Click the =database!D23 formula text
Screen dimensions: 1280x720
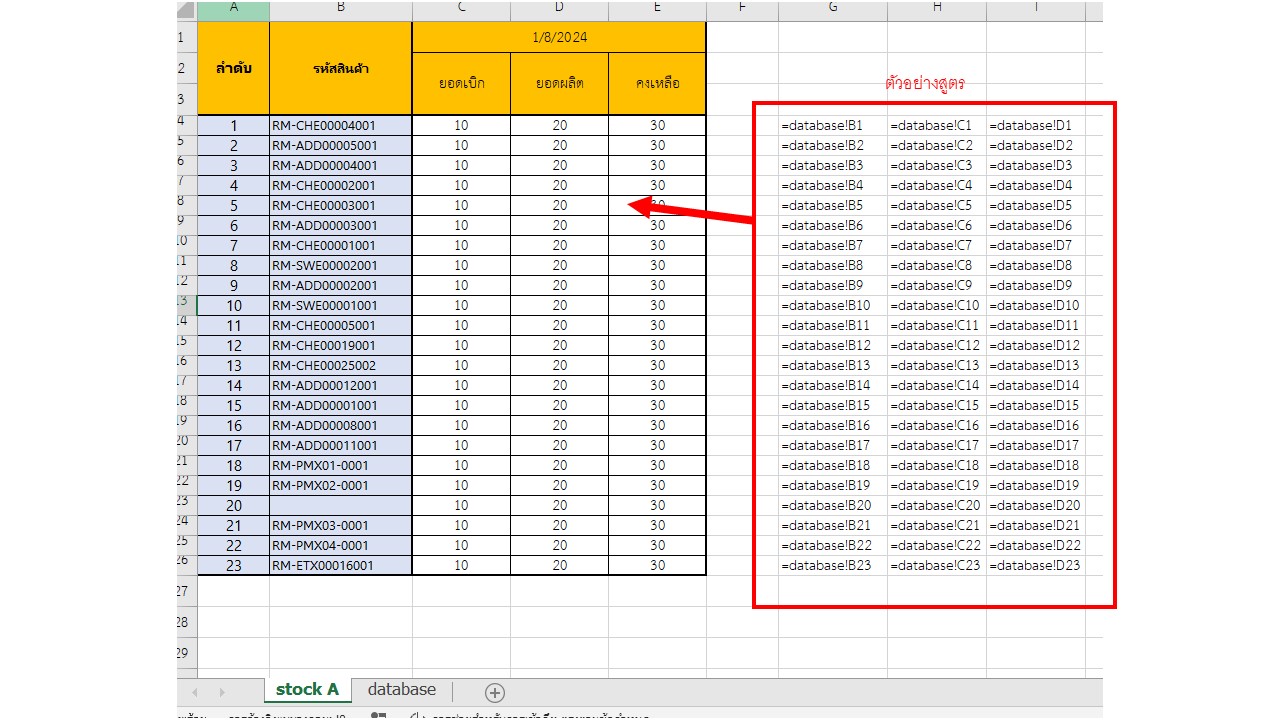click(1035, 566)
